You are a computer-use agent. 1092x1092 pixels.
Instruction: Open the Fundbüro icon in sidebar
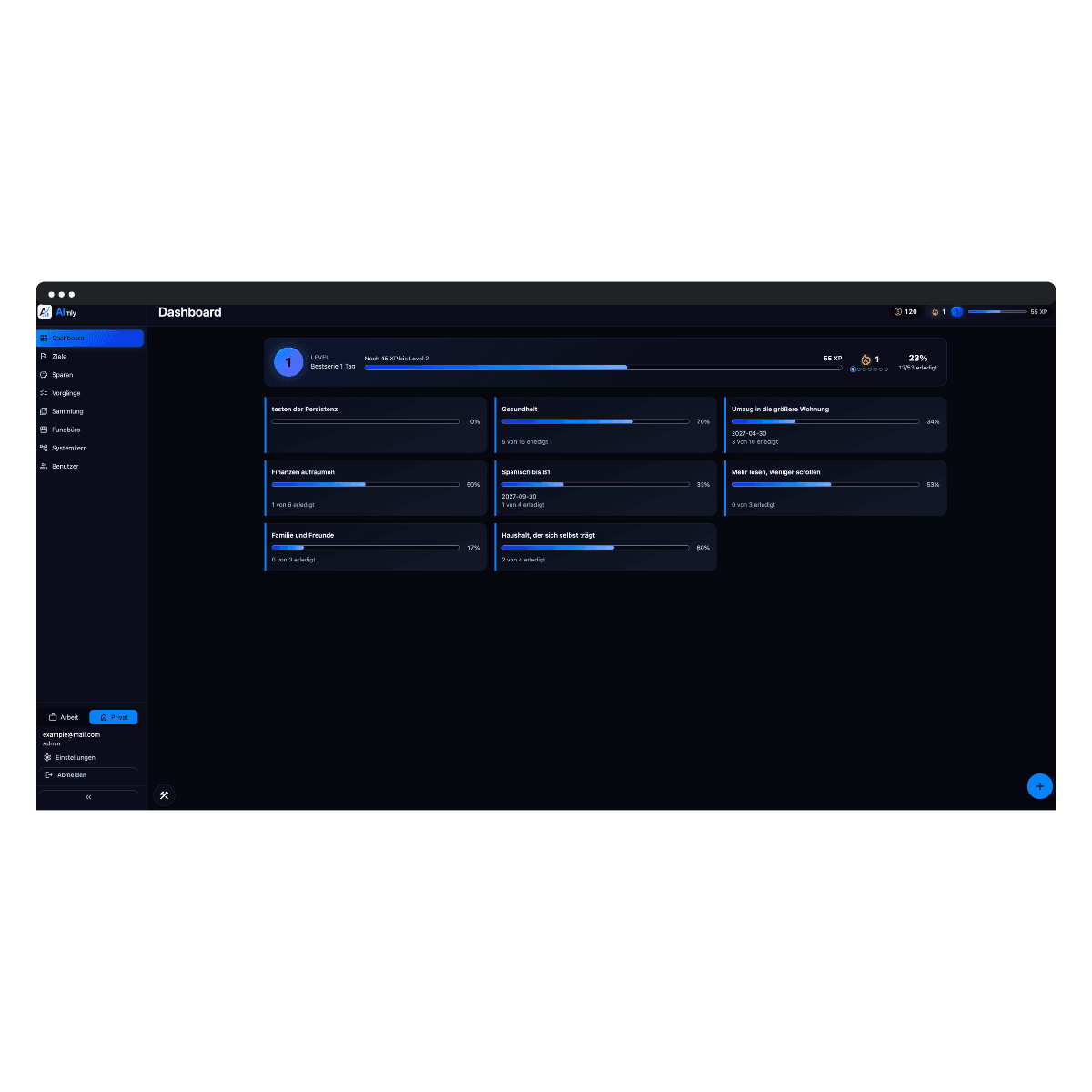click(x=44, y=430)
